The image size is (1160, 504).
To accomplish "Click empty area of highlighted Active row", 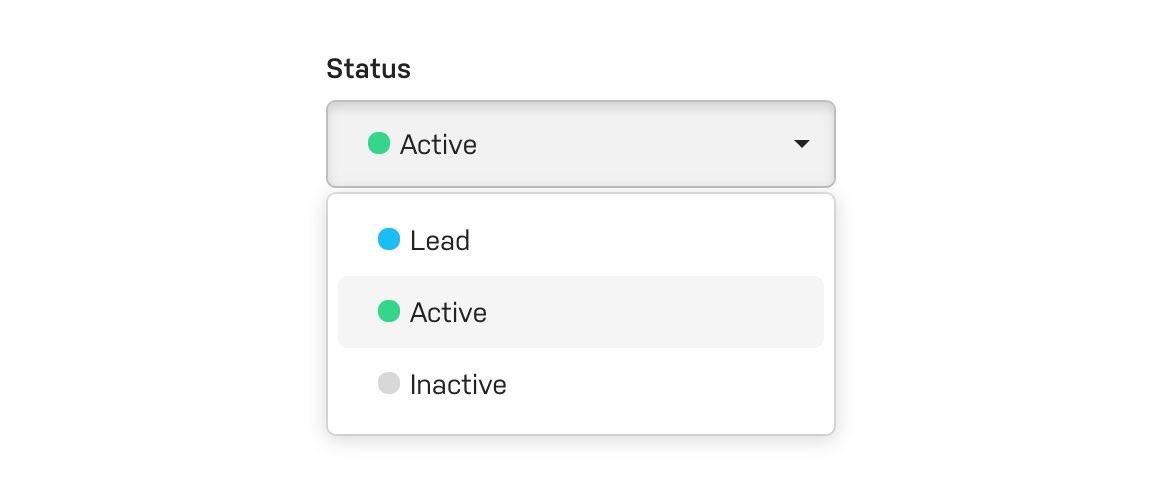I will coord(655,312).
